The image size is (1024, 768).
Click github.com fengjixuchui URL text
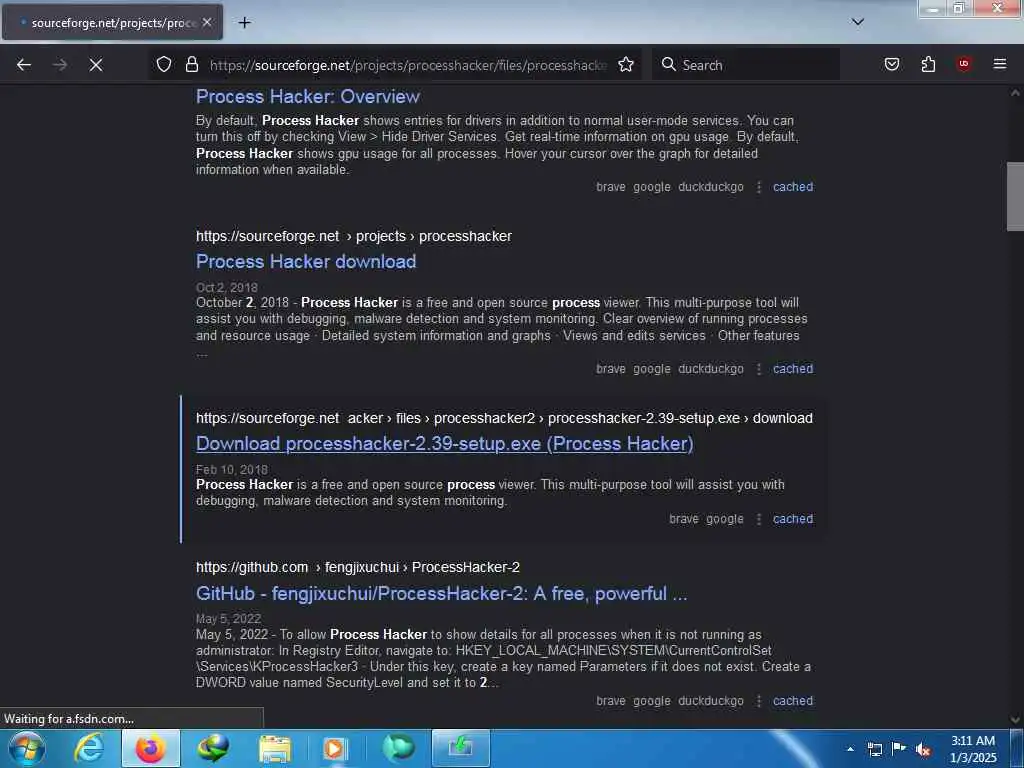[358, 567]
